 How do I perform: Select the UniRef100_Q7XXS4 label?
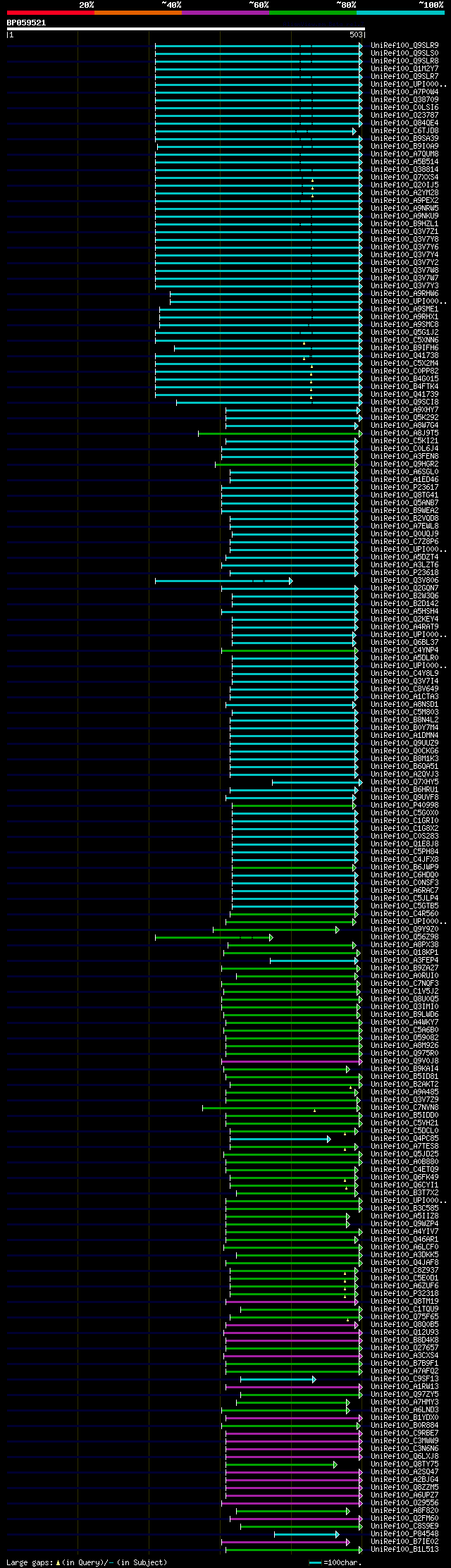point(404,177)
